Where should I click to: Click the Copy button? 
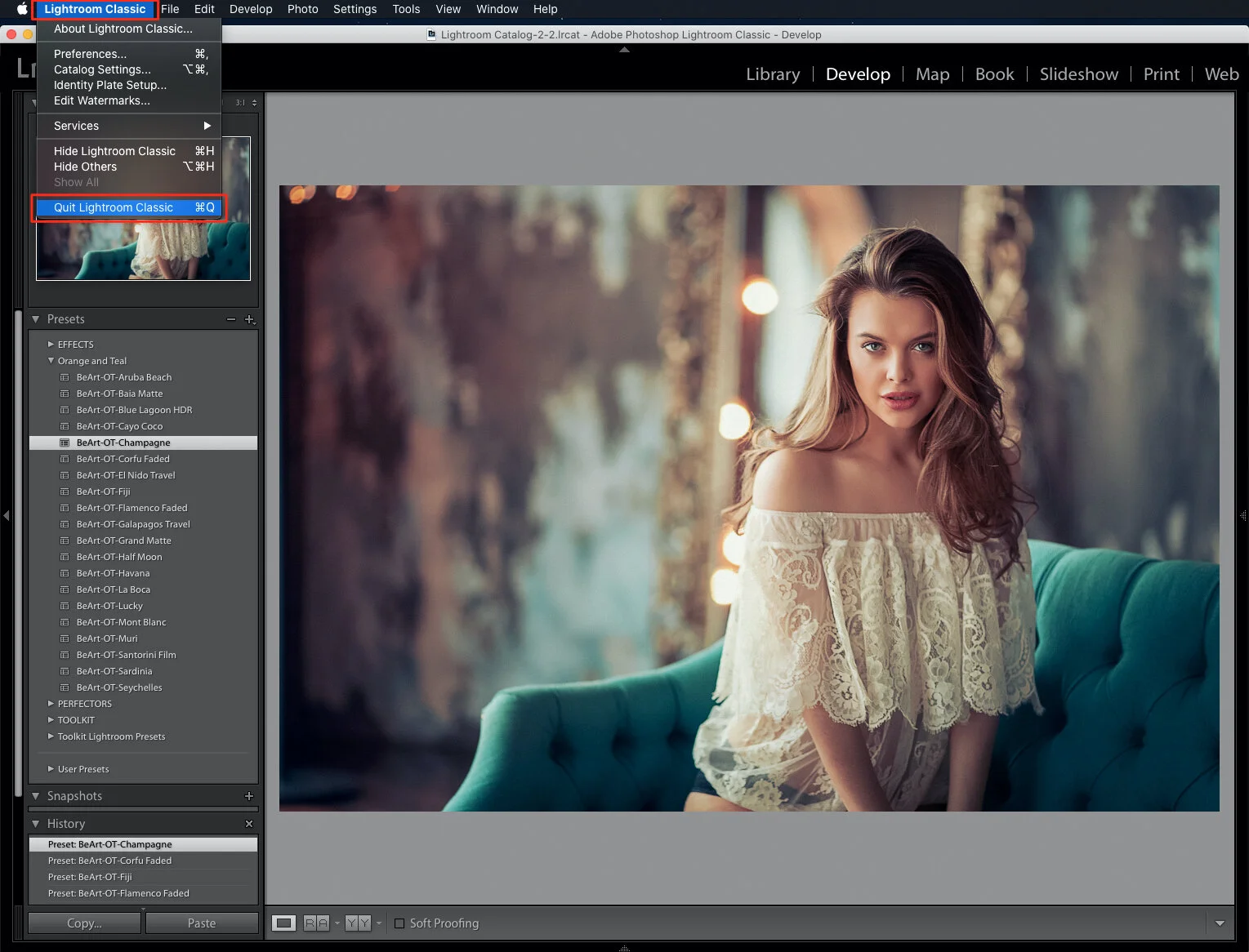click(83, 923)
